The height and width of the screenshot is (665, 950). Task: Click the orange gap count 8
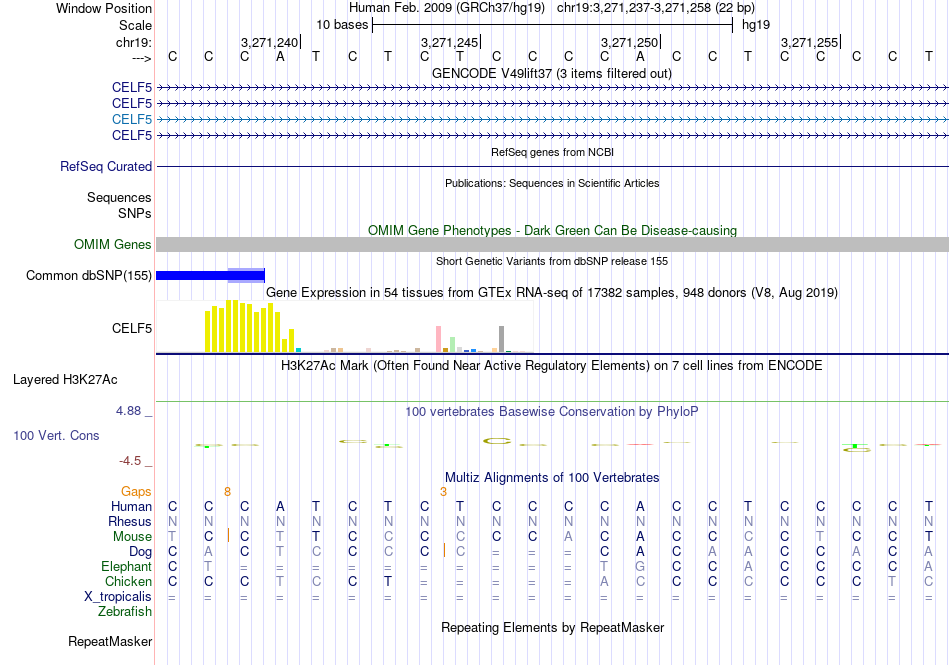(227, 492)
